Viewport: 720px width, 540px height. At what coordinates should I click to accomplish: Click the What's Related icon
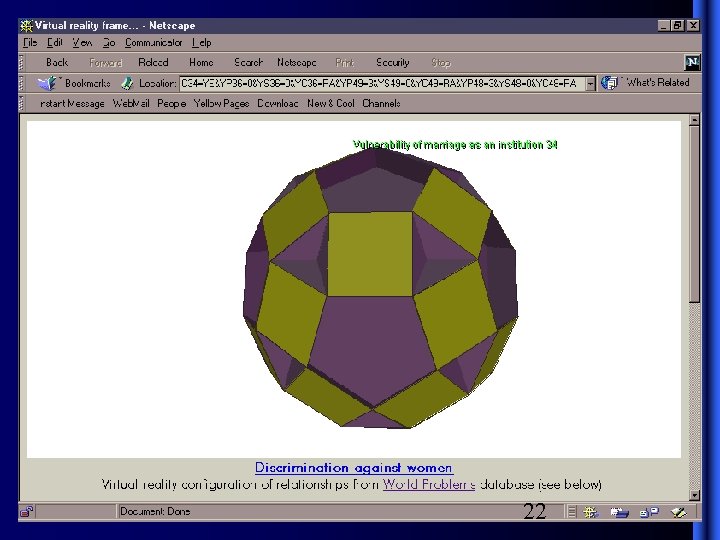(x=609, y=83)
